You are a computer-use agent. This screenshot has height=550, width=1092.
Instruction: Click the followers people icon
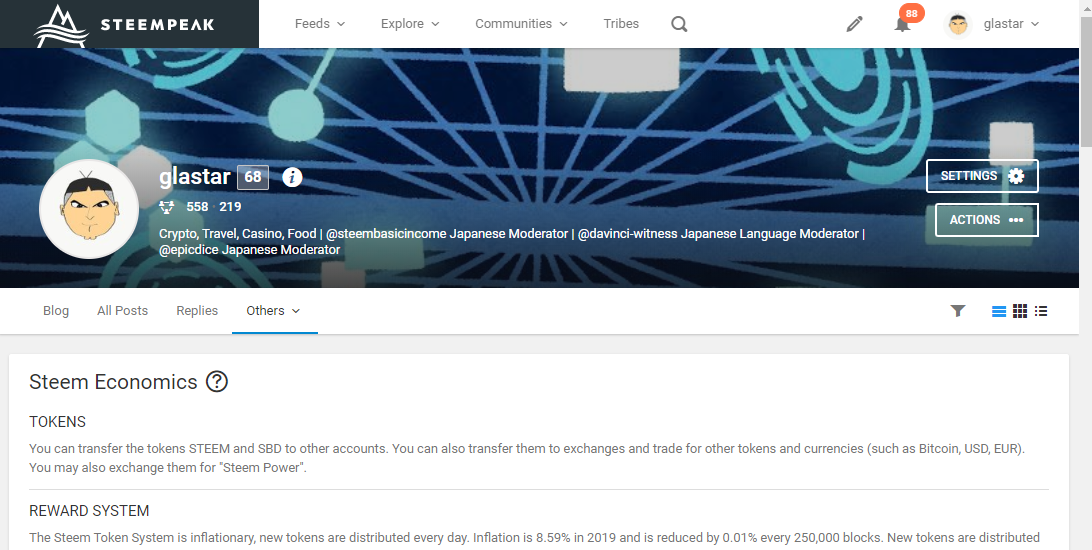pos(166,207)
